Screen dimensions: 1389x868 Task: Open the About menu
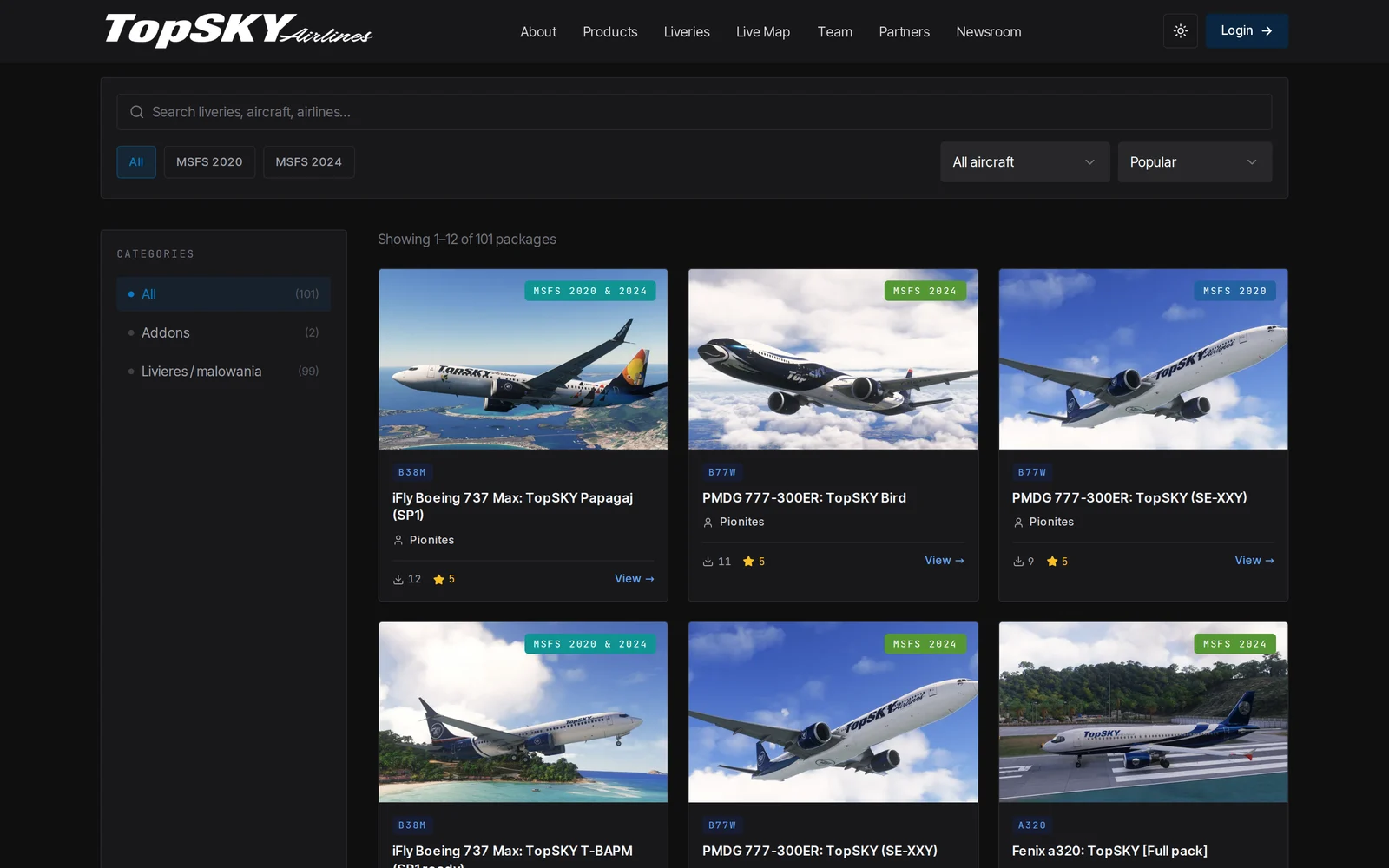pyautogui.click(x=538, y=32)
